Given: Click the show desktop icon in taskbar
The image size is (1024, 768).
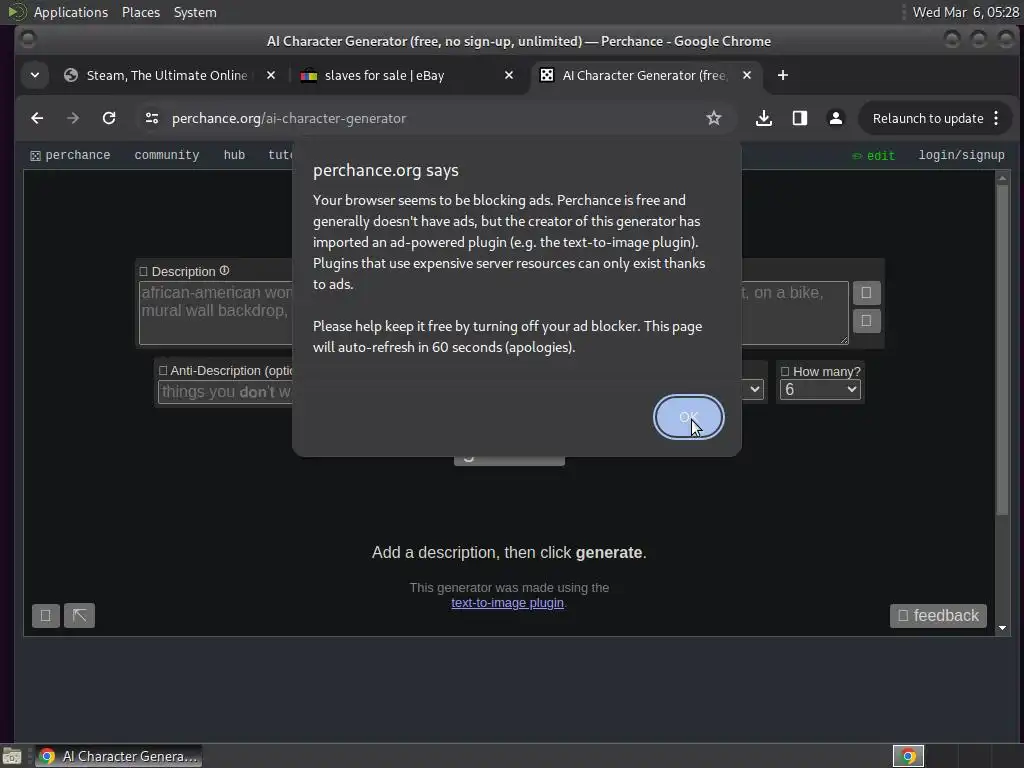Looking at the screenshot, I should click(12, 756).
